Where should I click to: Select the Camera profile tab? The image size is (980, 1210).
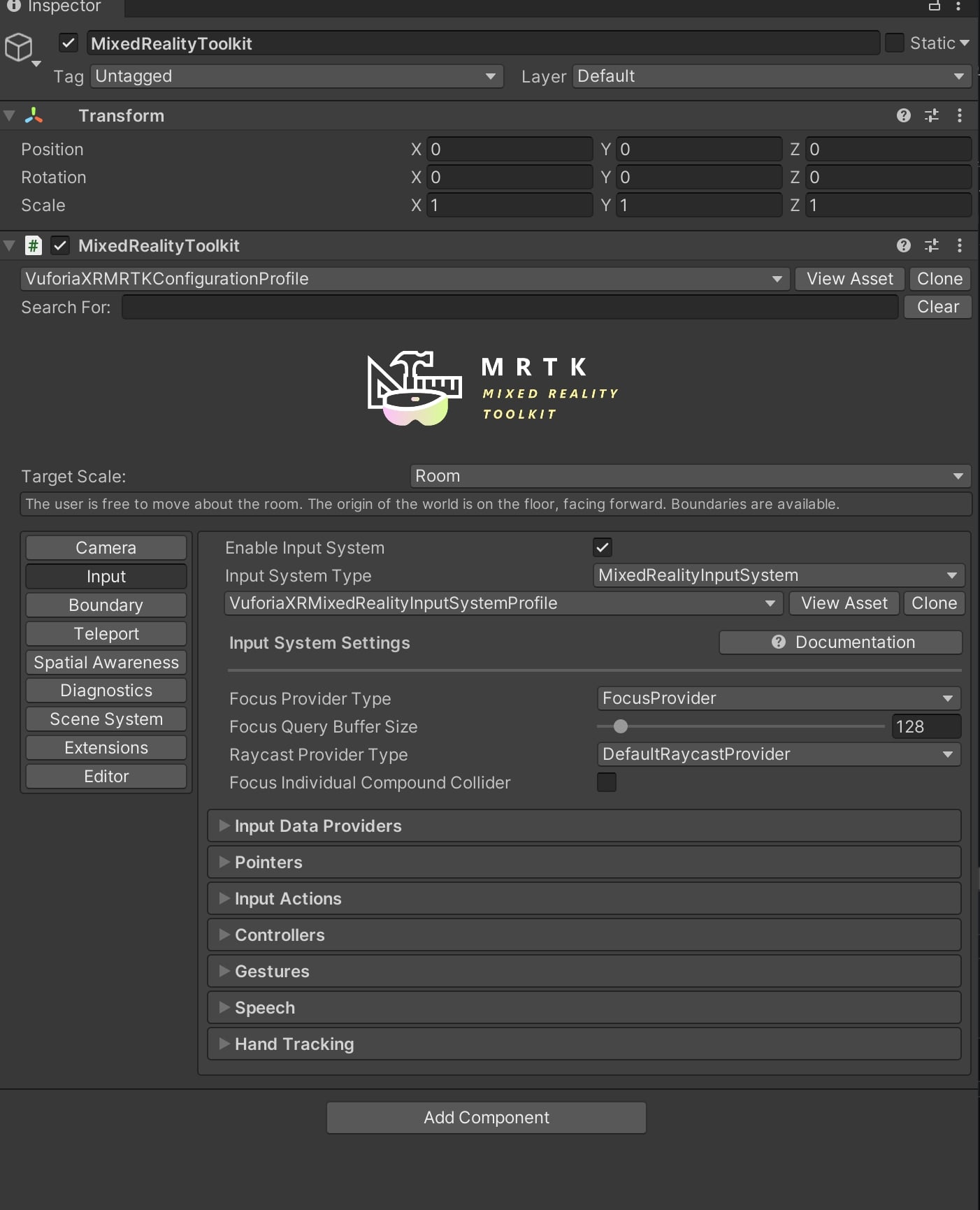pyautogui.click(x=106, y=547)
